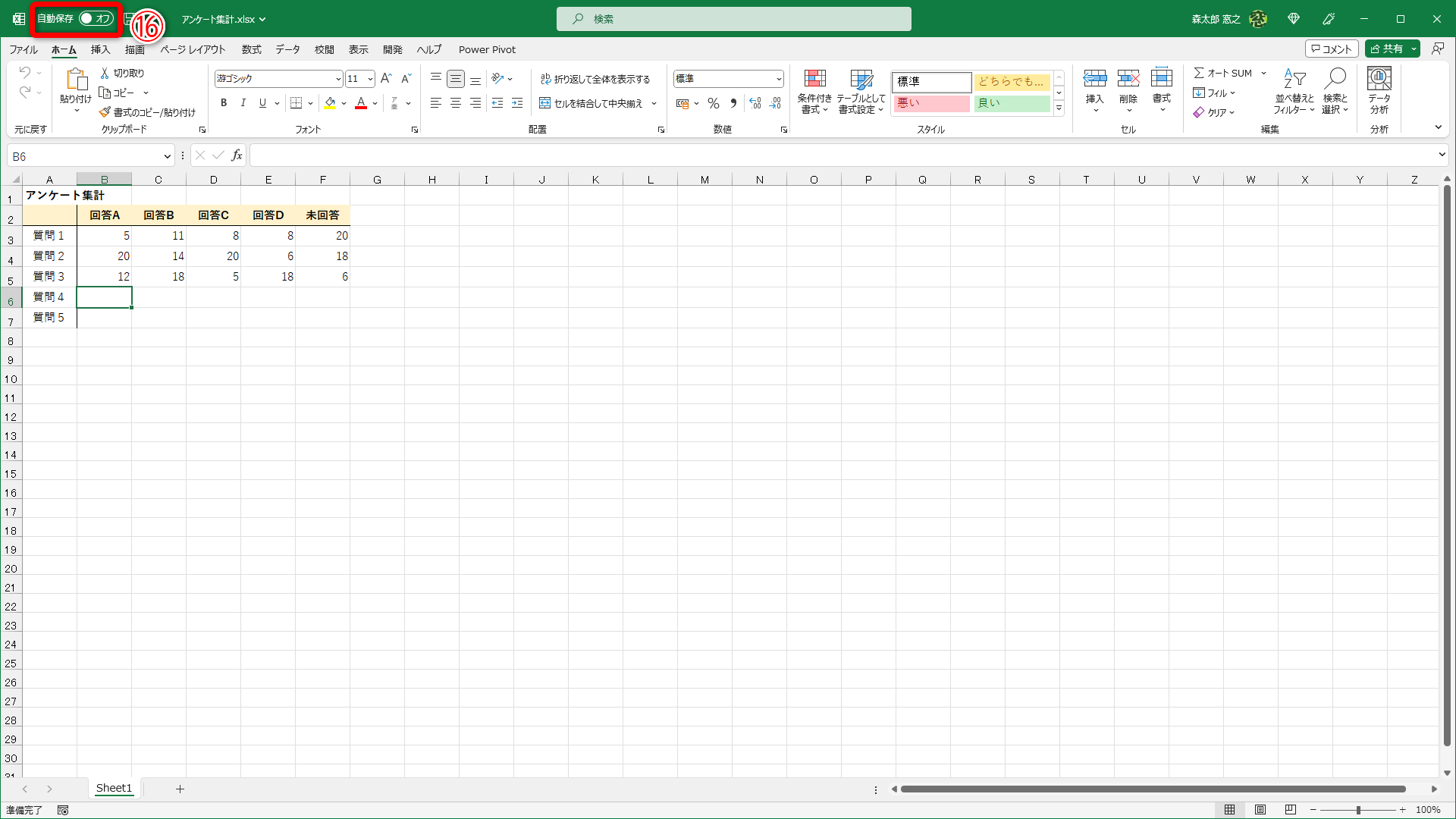Click the Comments button

click(x=1331, y=49)
